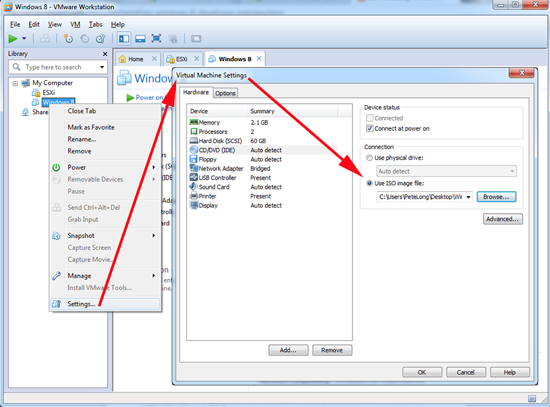Click Cancel in settings dialog
Image resolution: width=550 pixels, height=407 pixels.
pyautogui.click(x=466, y=372)
